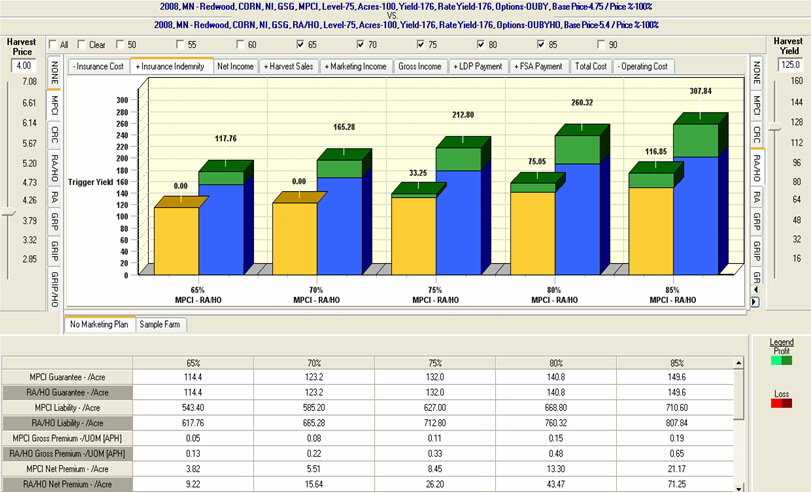Switch to the Total Cost tab
This screenshot has height=493, width=811.
[591, 67]
